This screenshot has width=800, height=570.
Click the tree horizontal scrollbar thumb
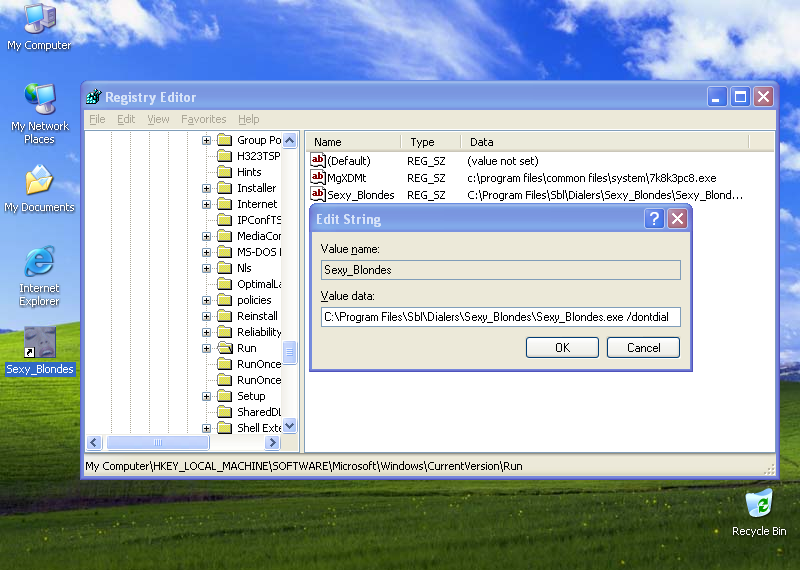[158, 443]
